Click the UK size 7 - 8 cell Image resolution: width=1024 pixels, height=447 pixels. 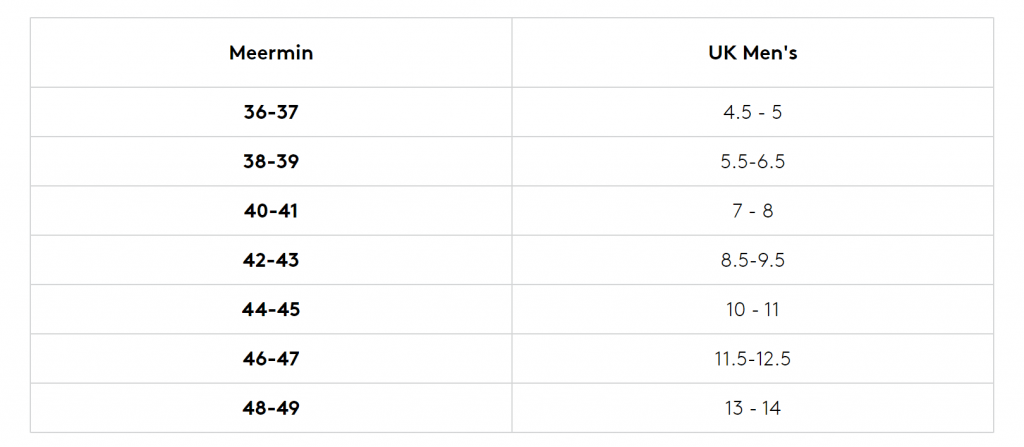coord(752,210)
